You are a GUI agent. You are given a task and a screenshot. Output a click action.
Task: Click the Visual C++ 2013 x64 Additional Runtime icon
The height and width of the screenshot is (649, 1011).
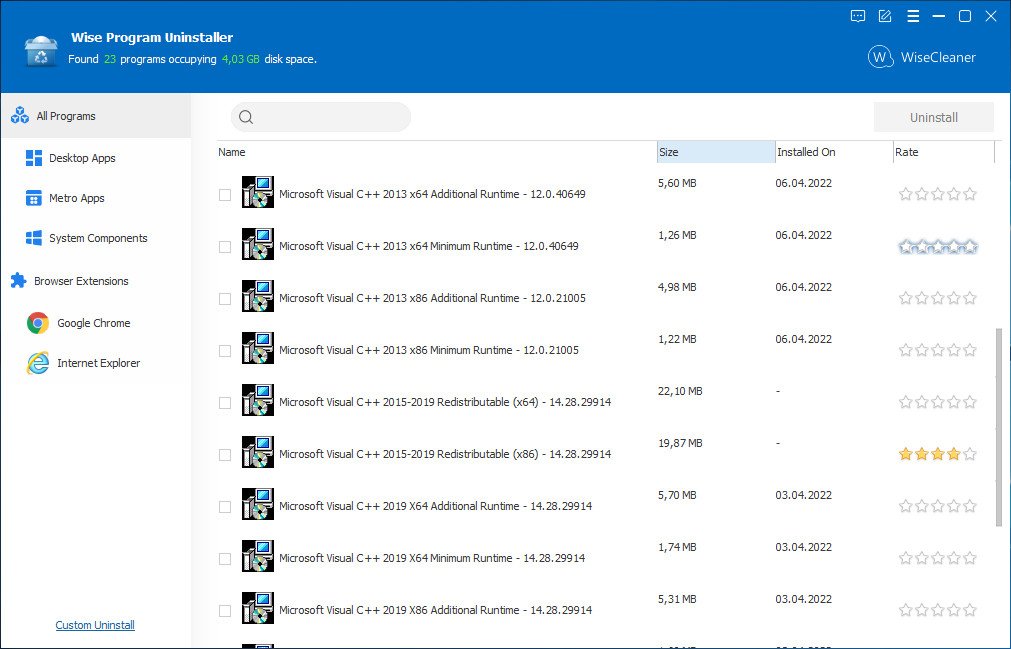coord(257,192)
